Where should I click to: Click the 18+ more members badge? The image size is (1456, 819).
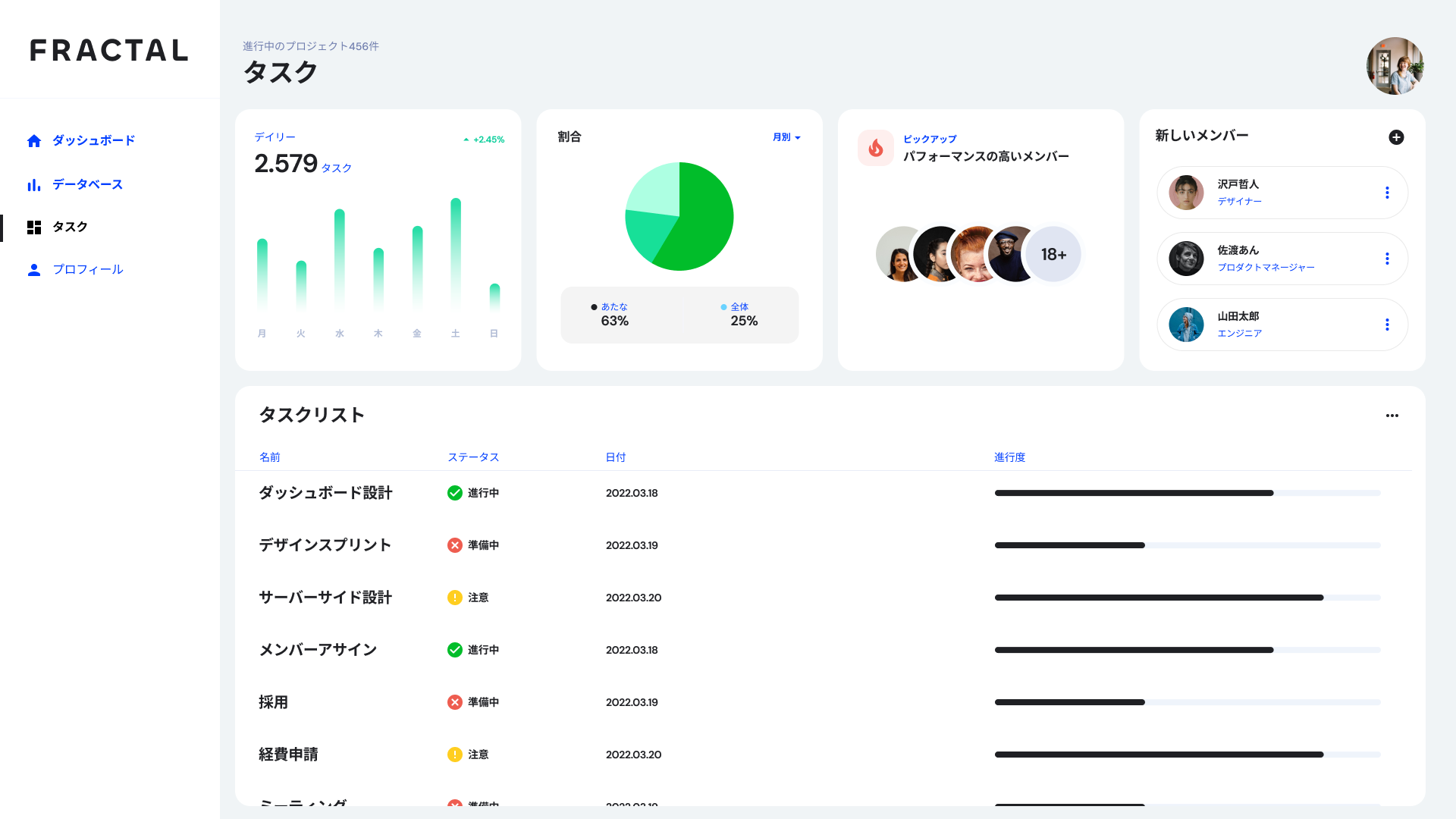1053,254
